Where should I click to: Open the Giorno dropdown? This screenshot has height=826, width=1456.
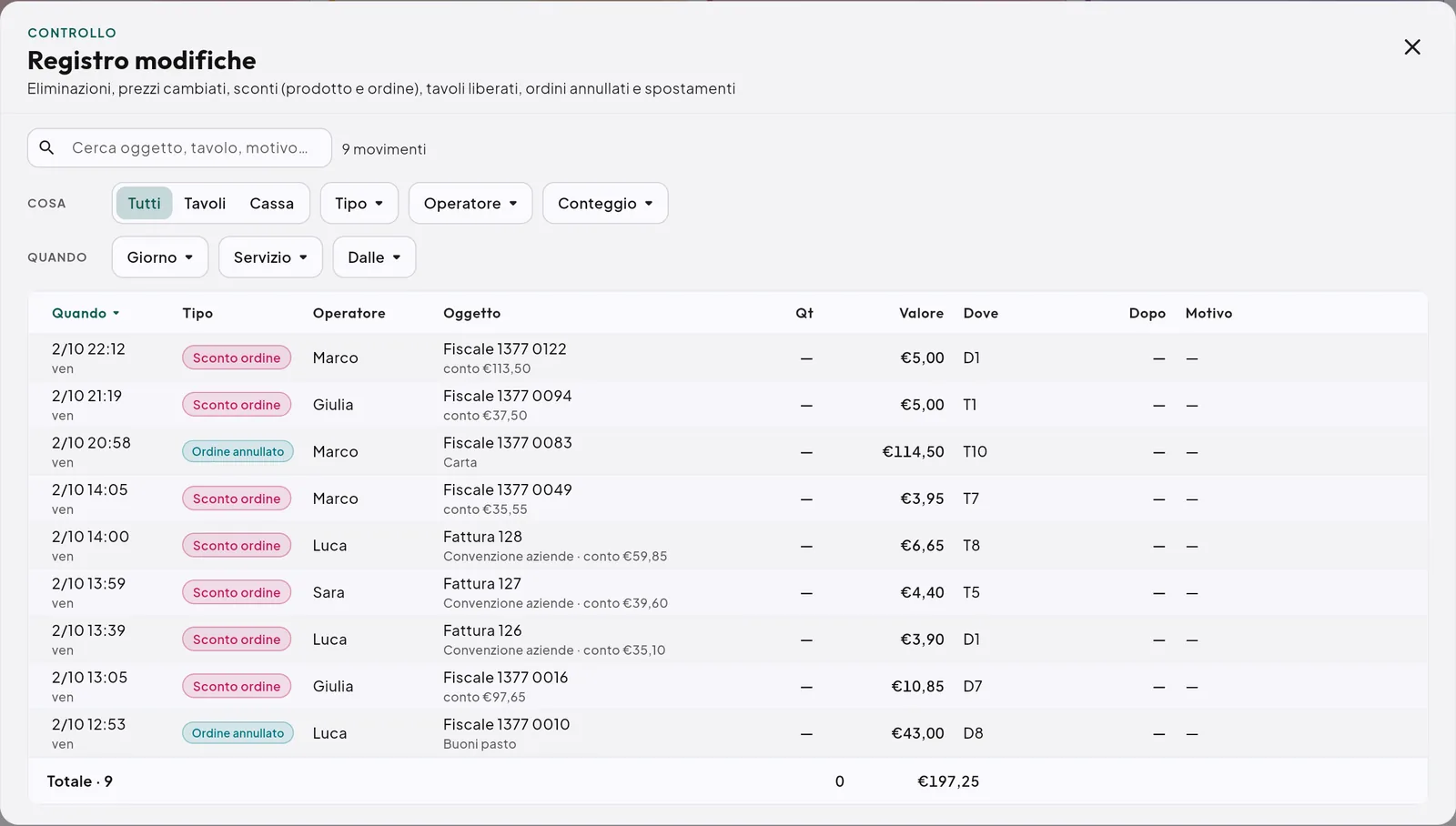click(160, 257)
